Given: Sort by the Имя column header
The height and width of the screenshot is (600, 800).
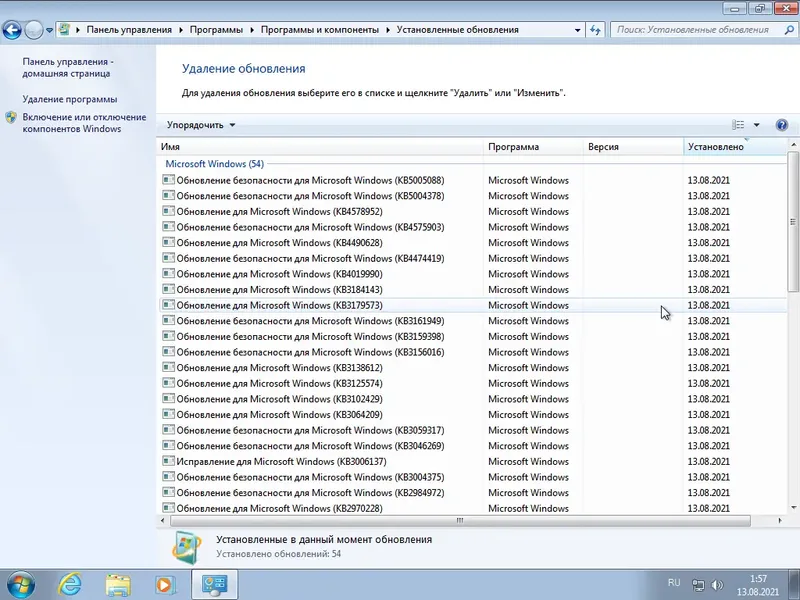Looking at the screenshot, I should point(320,146).
